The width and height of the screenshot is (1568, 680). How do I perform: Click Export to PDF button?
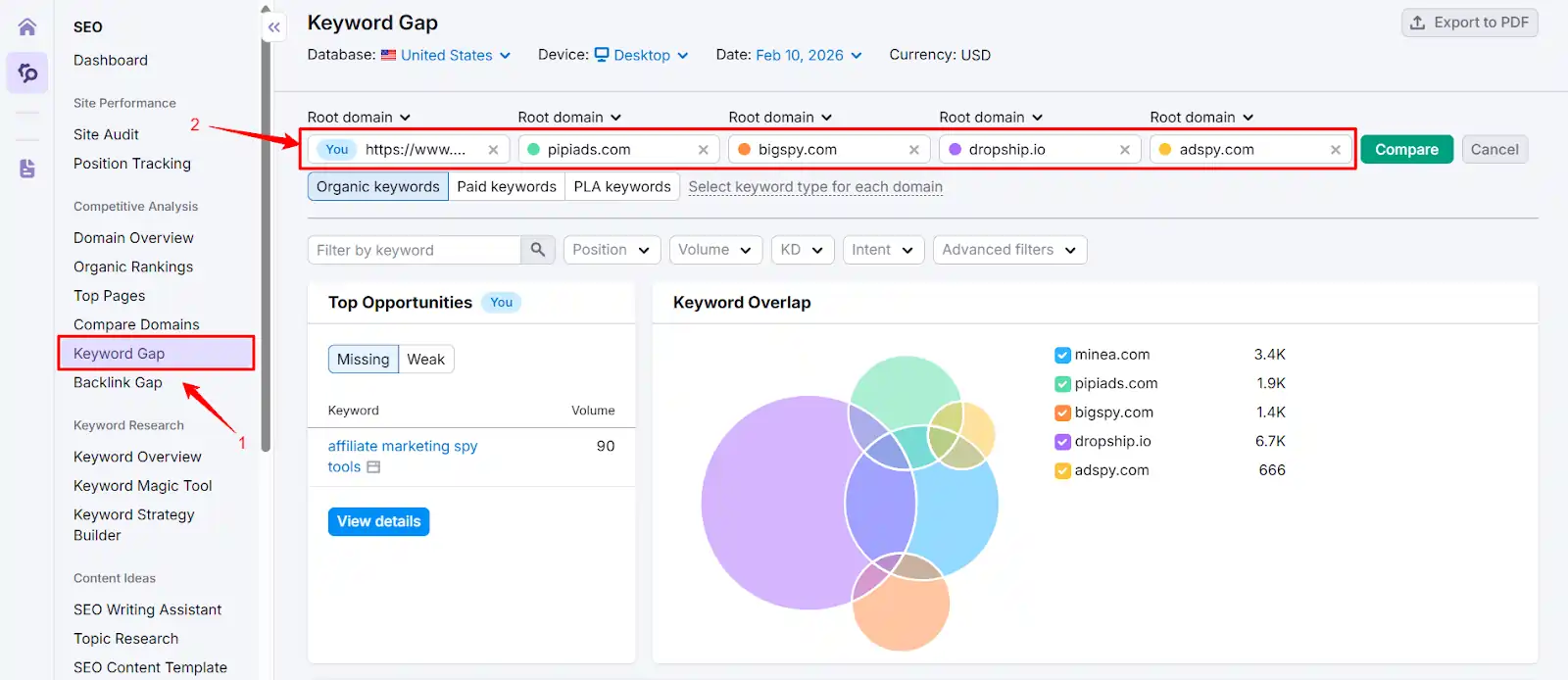coord(1470,23)
